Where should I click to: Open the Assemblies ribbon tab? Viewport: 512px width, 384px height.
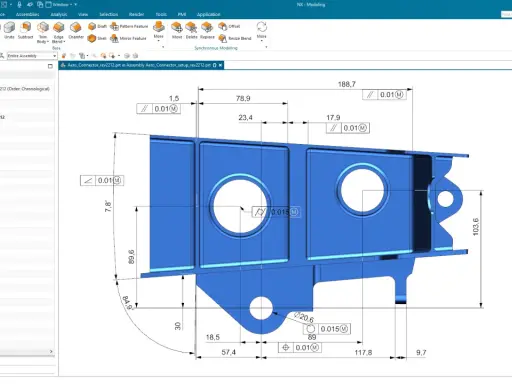point(27,14)
